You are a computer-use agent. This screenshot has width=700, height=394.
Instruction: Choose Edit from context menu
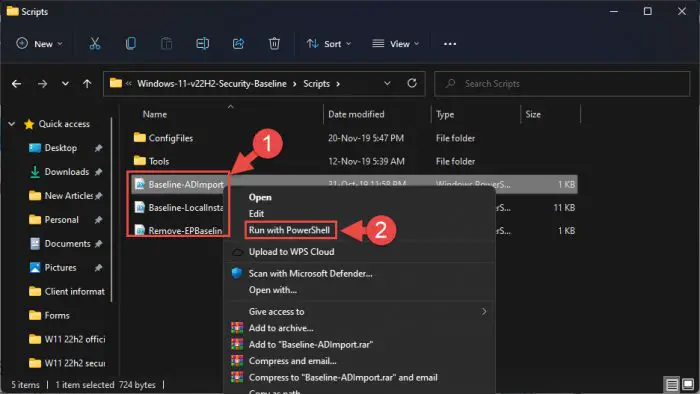click(256, 214)
